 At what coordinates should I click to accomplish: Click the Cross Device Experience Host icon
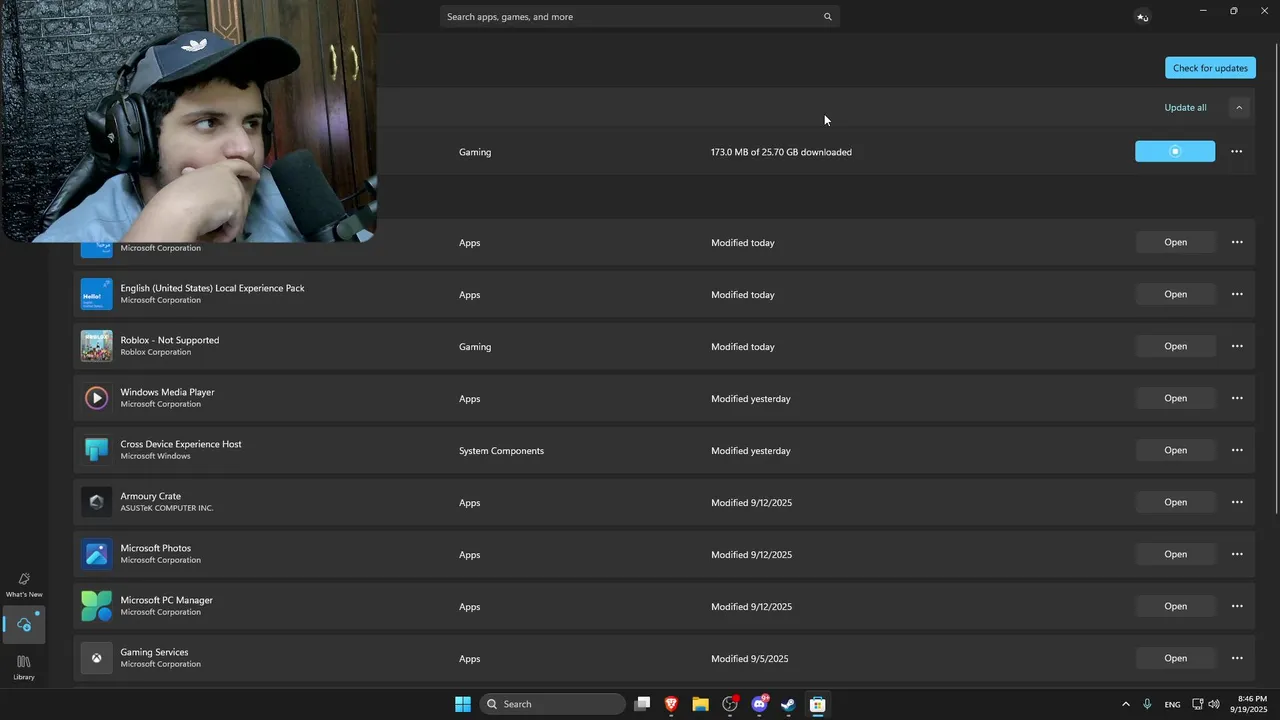coord(97,450)
